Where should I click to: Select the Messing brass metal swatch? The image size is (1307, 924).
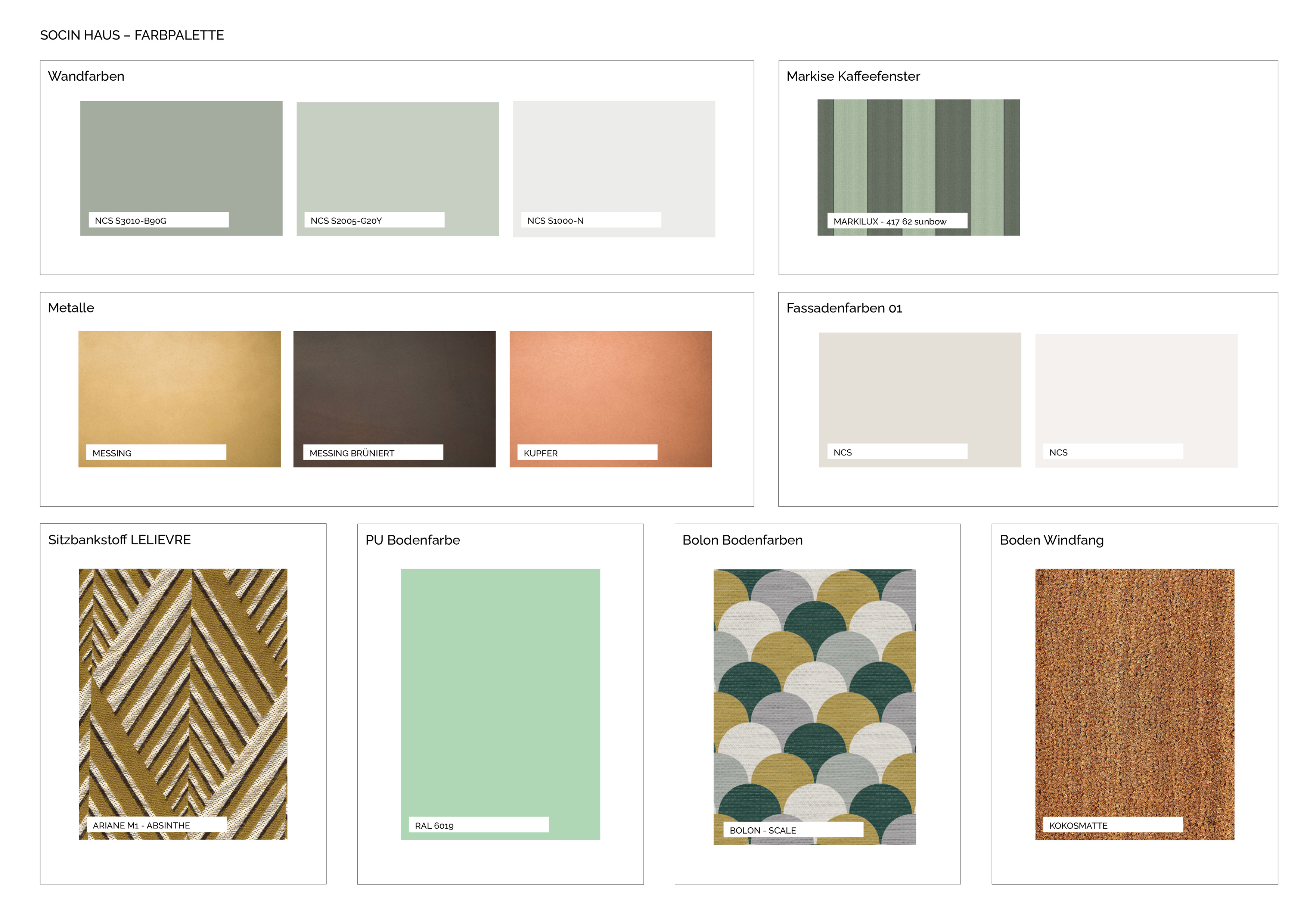pyautogui.click(x=179, y=399)
